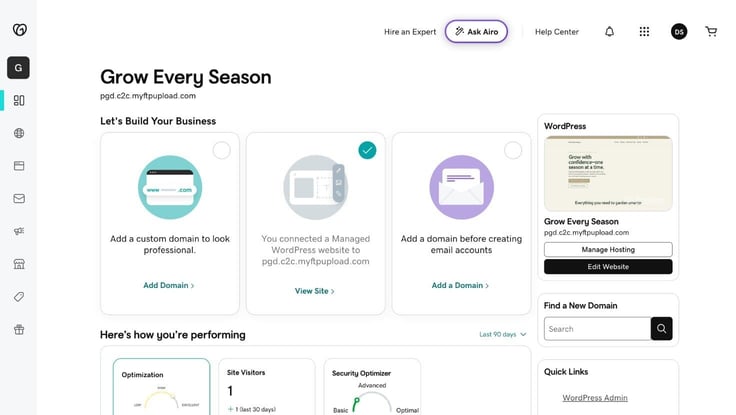Toggle the email accounts card checkbox

click(513, 150)
